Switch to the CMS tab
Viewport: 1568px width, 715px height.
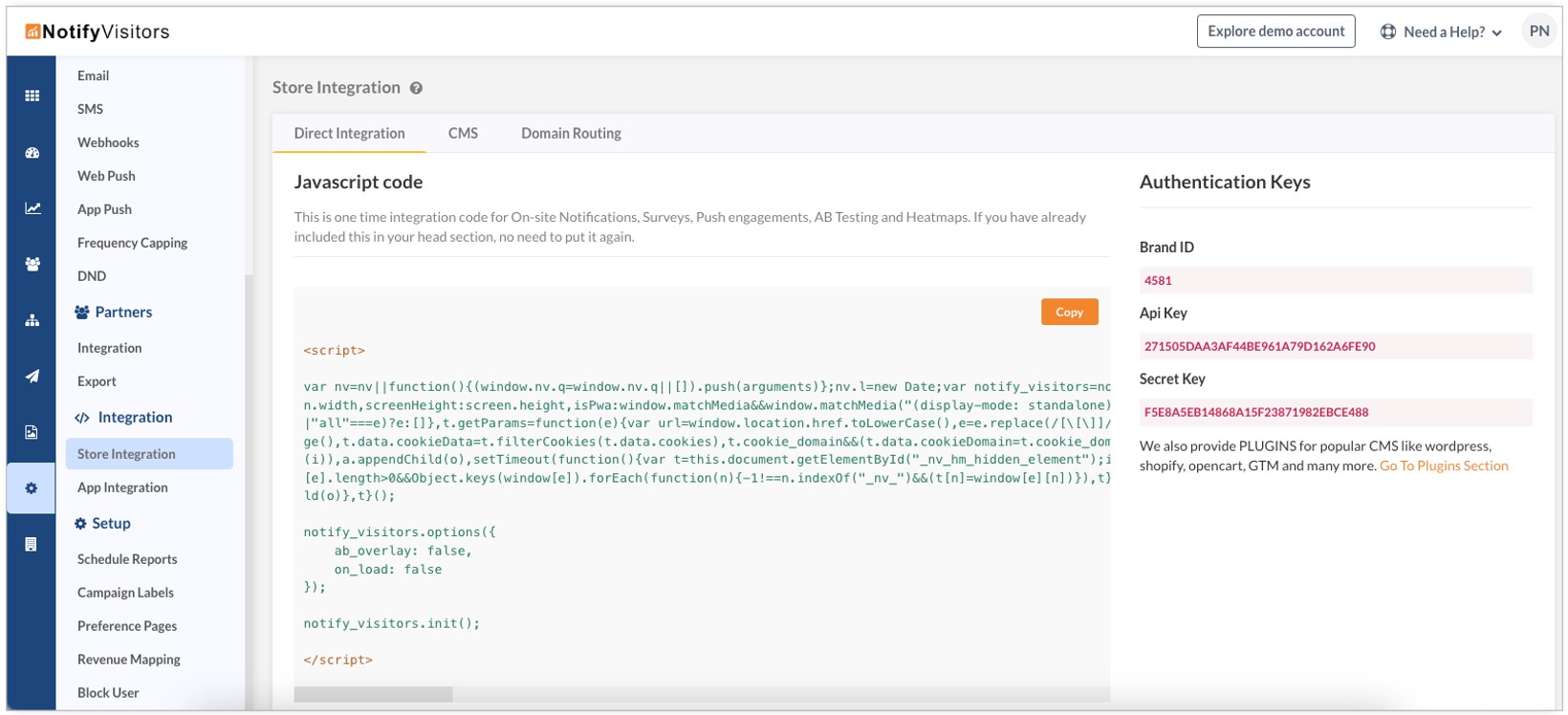pyautogui.click(x=463, y=134)
